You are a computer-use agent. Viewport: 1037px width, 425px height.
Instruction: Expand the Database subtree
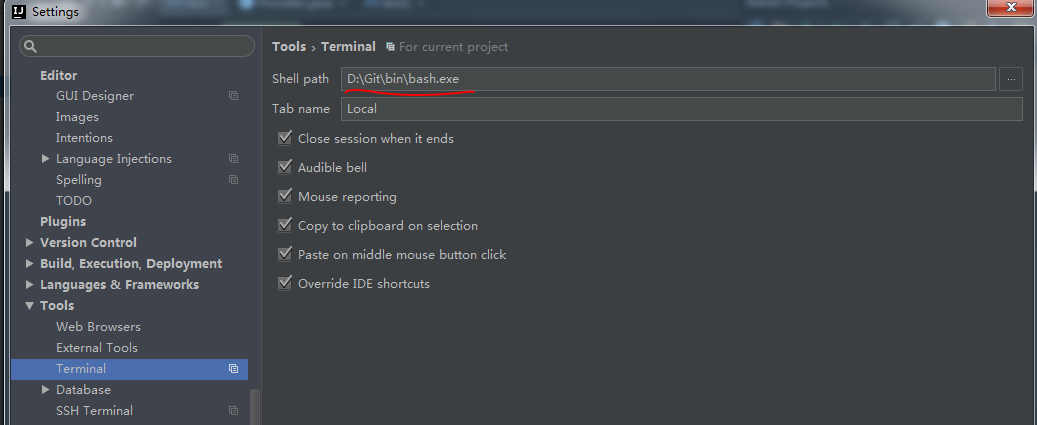[45, 390]
